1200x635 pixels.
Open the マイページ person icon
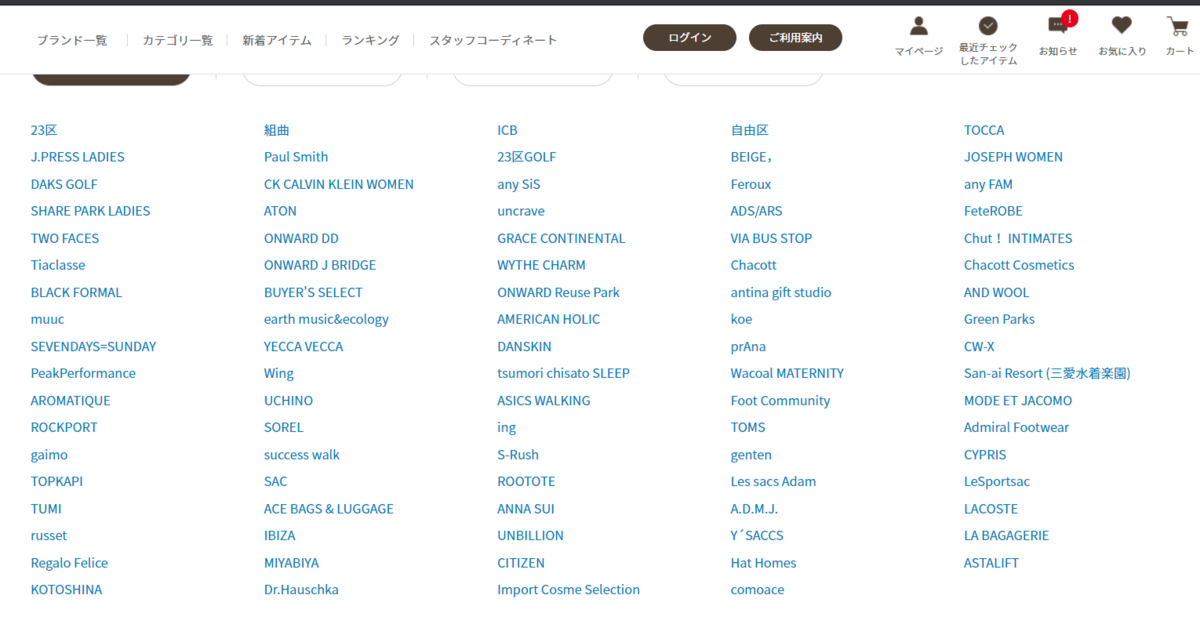click(x=918, y=26)
